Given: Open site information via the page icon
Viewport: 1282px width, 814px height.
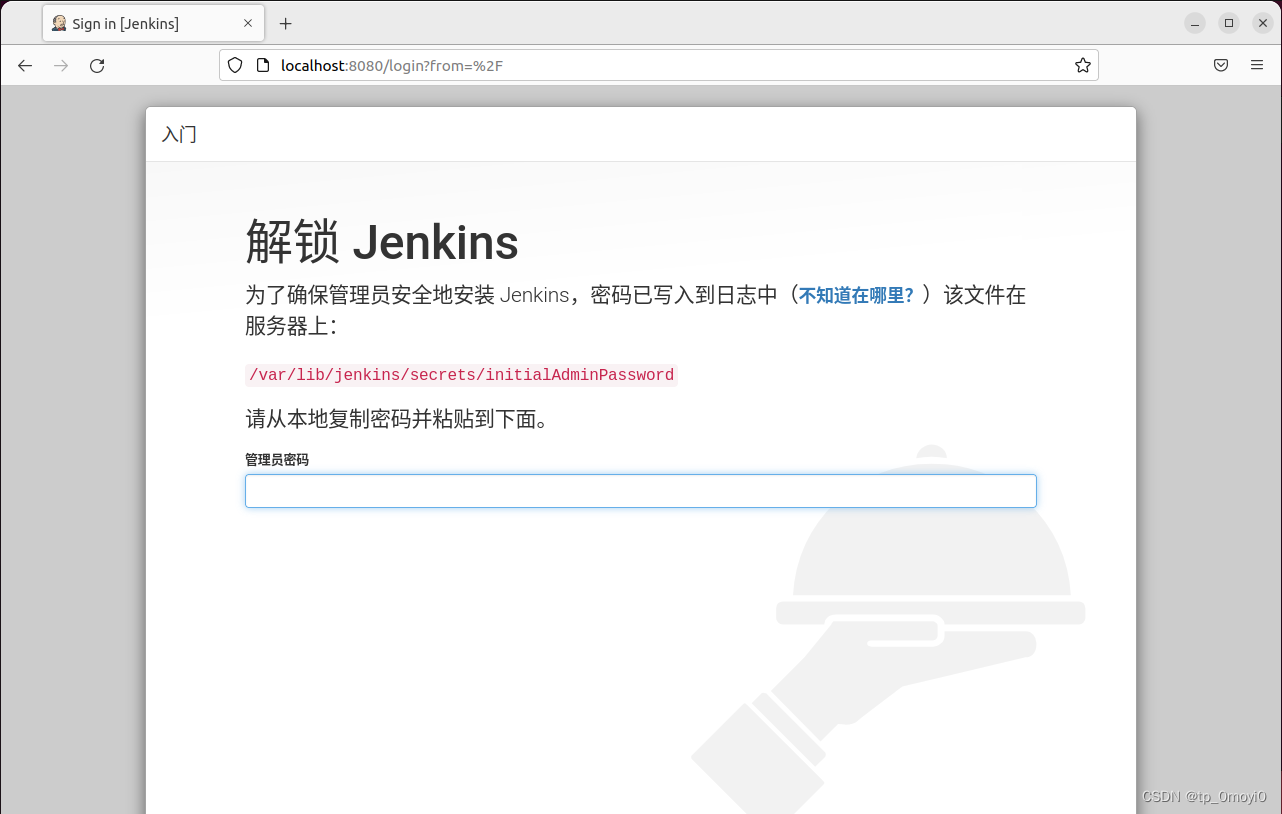Looking at the screenshot, I should pyautogui.click(x=262, y=64).
